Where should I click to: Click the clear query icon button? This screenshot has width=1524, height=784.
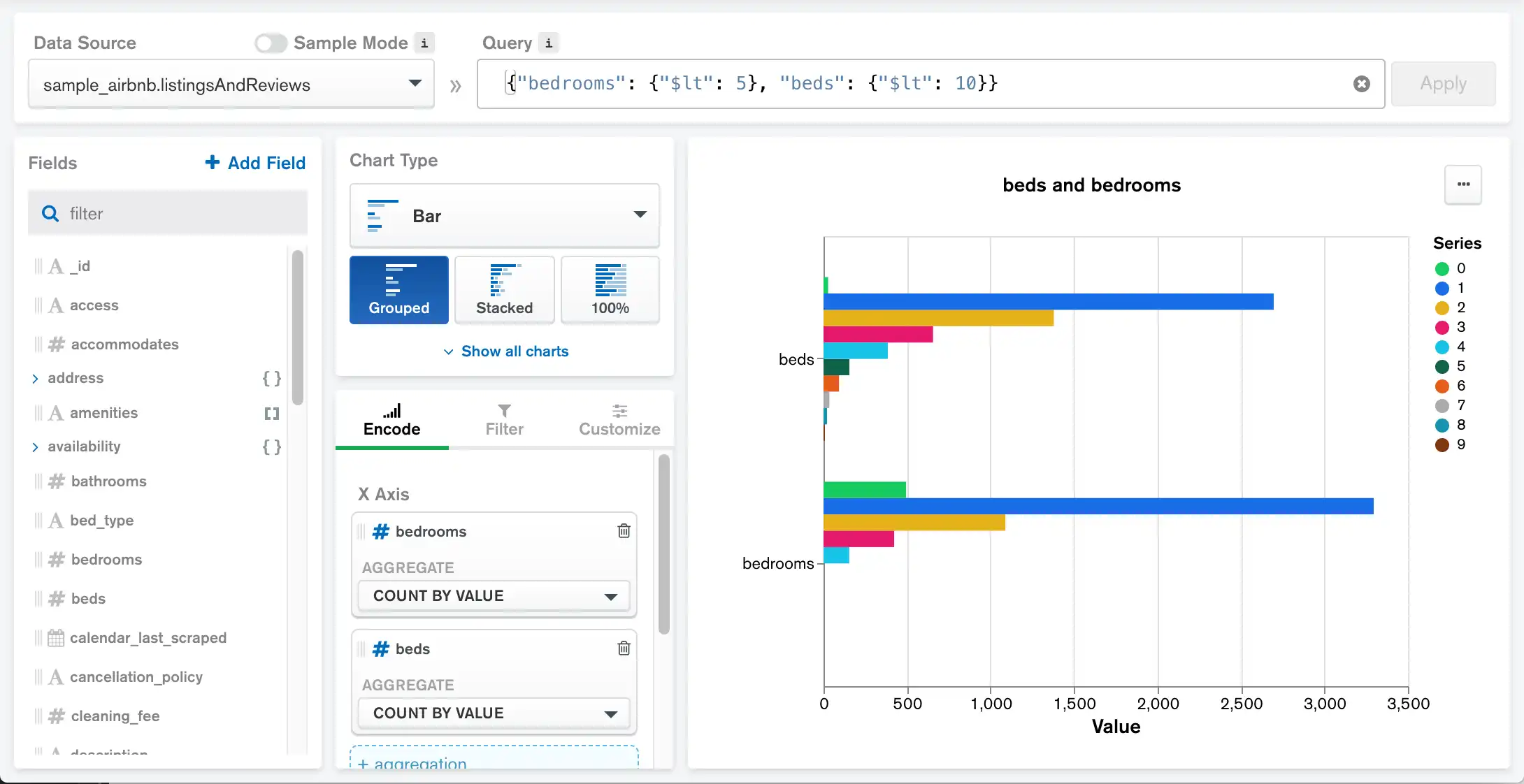pyautogui.click(x=1362, y=84)
